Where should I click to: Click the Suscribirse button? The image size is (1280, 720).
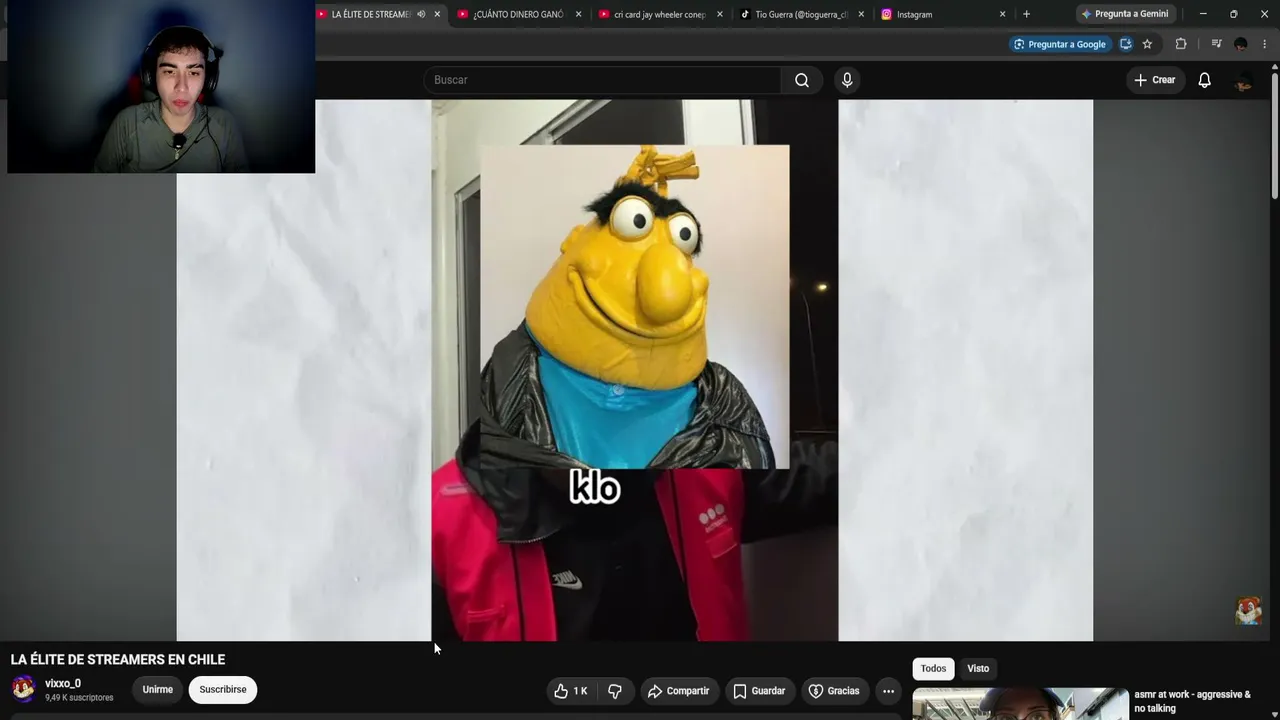pyautogui.click(x=223, y=690)
